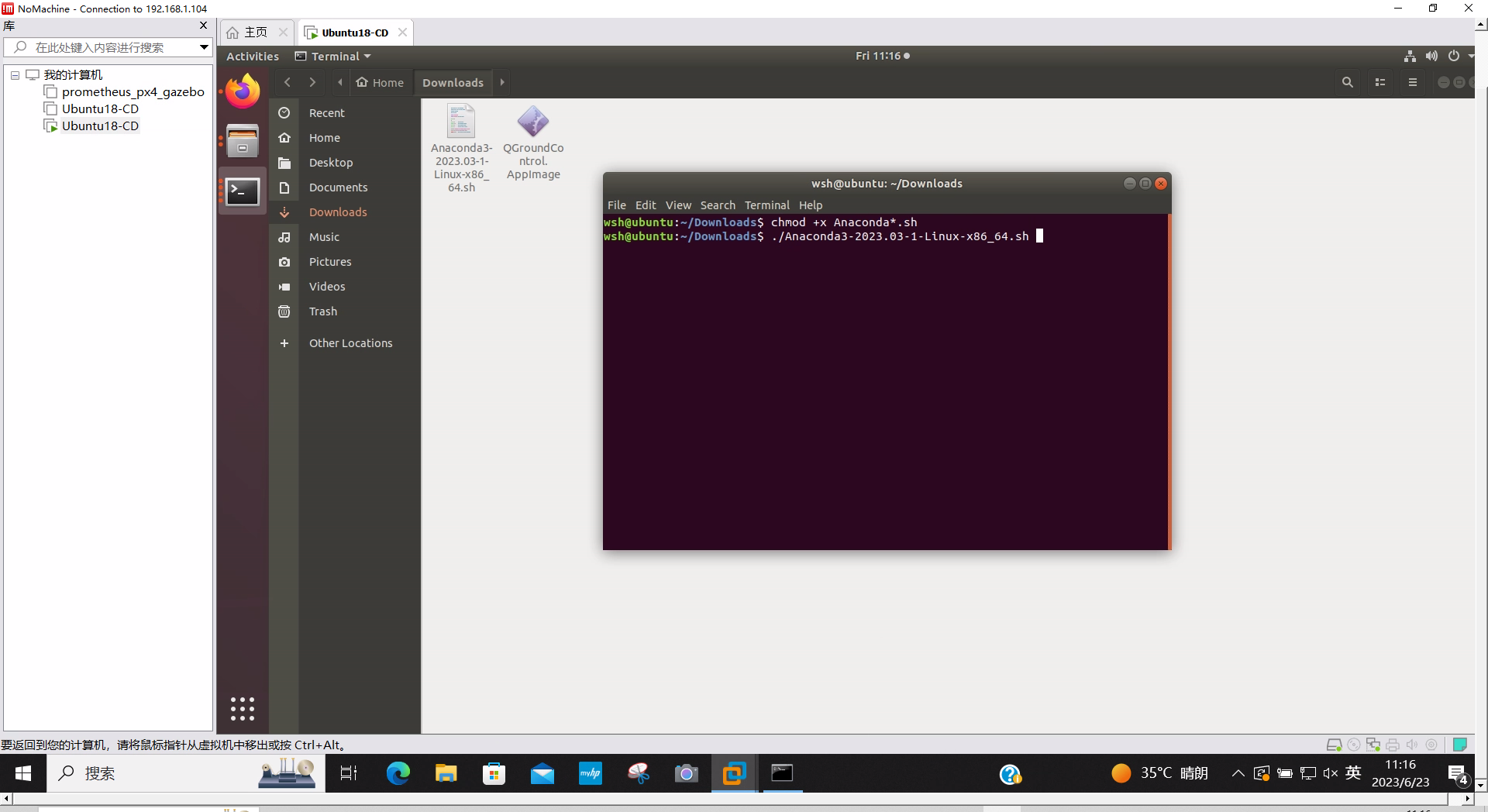Image resolution: width=1488 pixels, height=812 pixels.
Task: Click Activities in the top bar
Action: 253,56
